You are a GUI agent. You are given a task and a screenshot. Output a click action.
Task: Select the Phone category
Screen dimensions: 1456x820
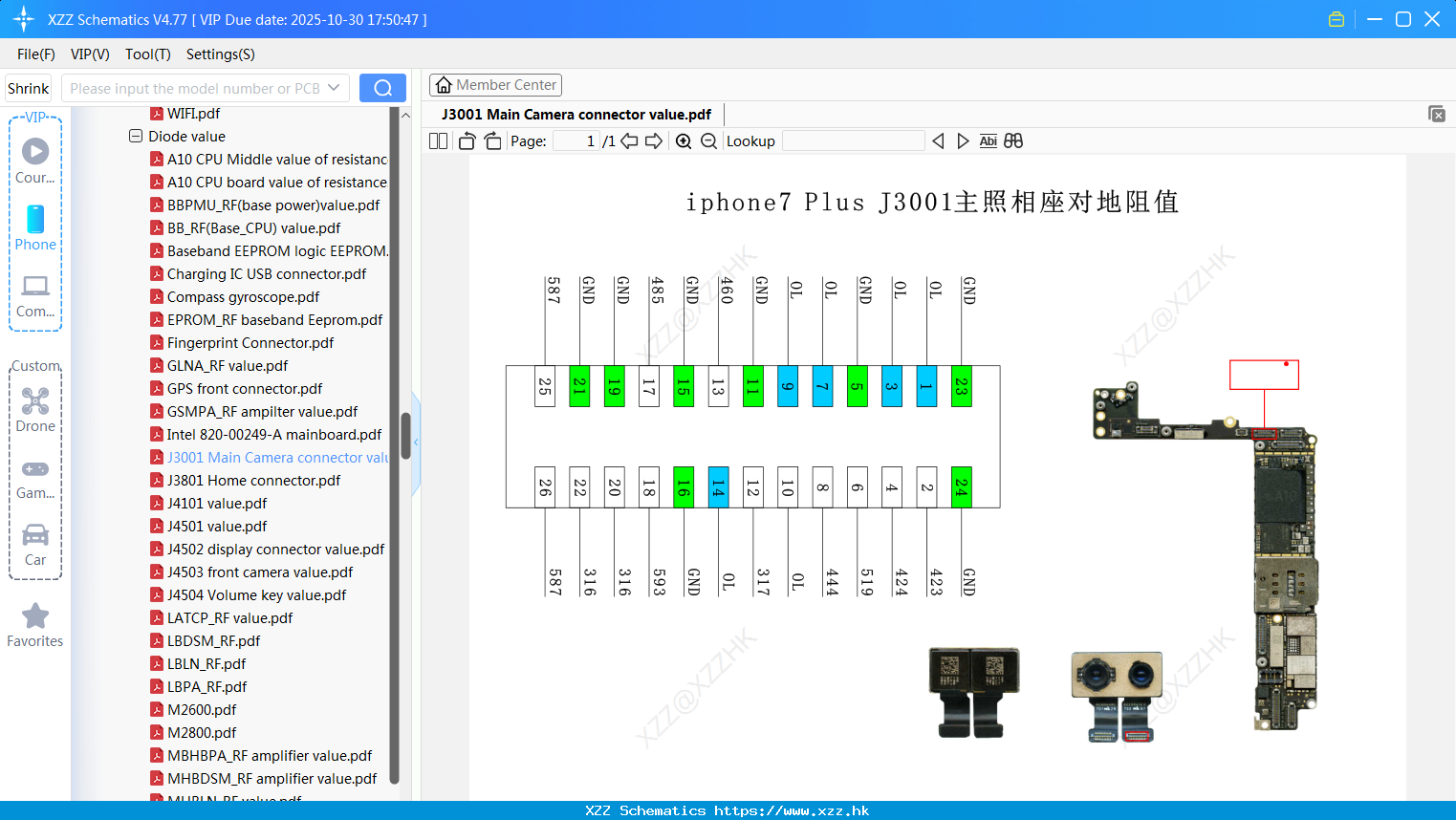35,227
